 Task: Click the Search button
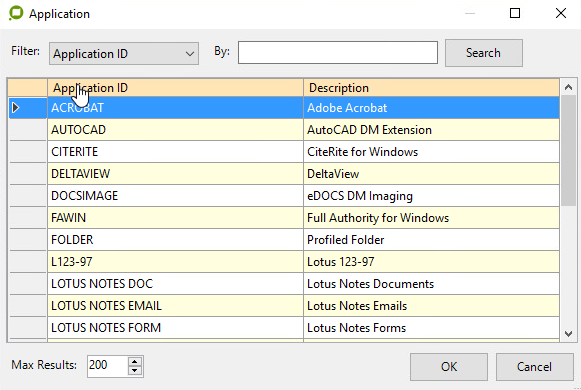click(x=484, y=53)
